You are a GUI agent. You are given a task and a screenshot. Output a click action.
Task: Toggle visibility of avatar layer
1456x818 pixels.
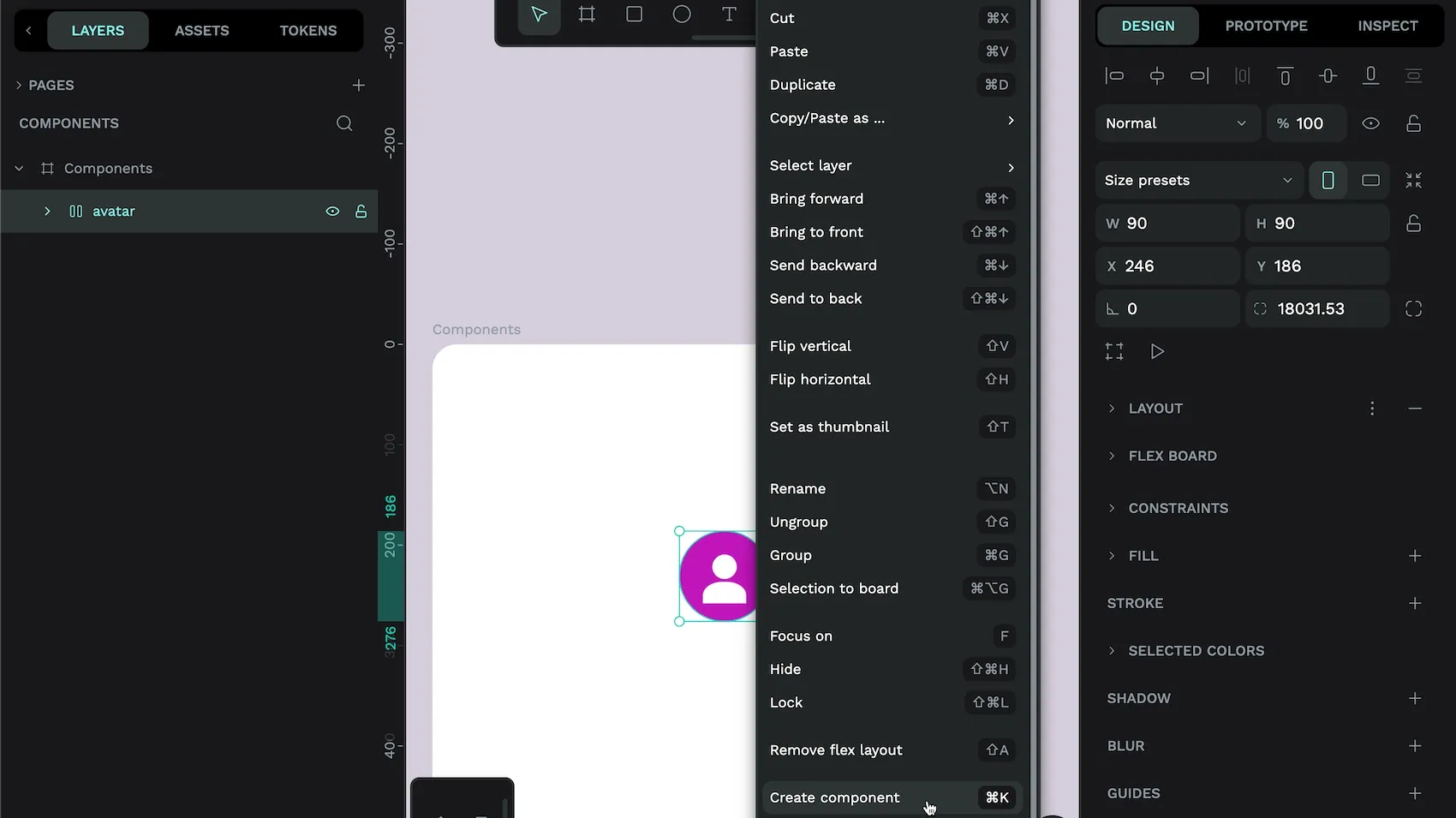(332, 212)
